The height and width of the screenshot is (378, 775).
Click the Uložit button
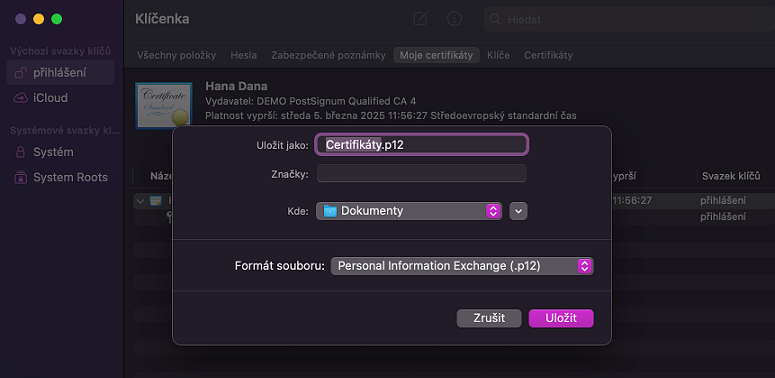[561, 318]
